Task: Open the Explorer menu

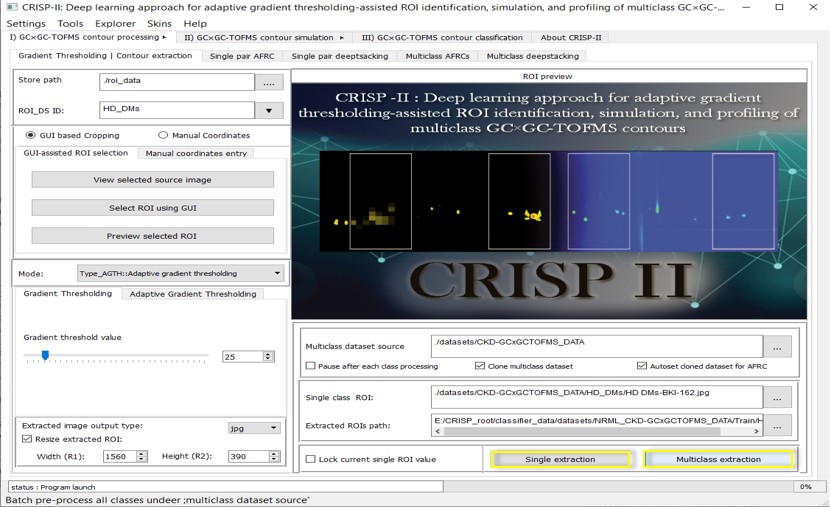Action: 115,23
